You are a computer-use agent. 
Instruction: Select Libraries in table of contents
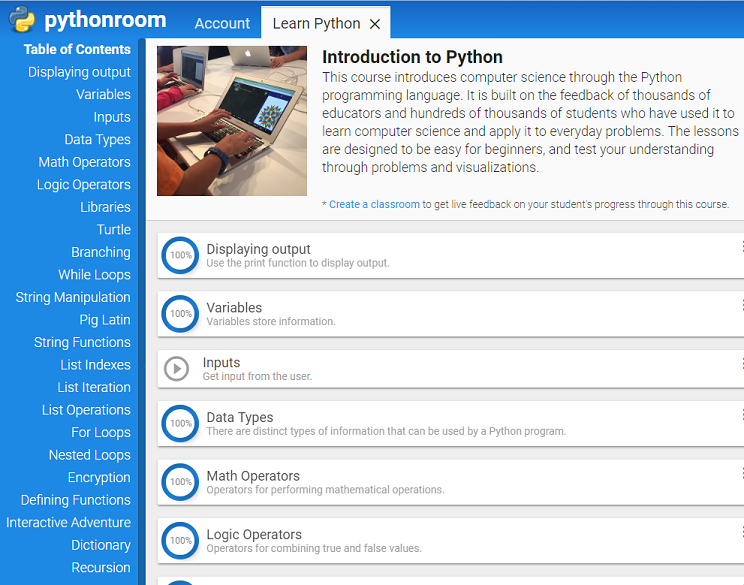click(105, 207)
